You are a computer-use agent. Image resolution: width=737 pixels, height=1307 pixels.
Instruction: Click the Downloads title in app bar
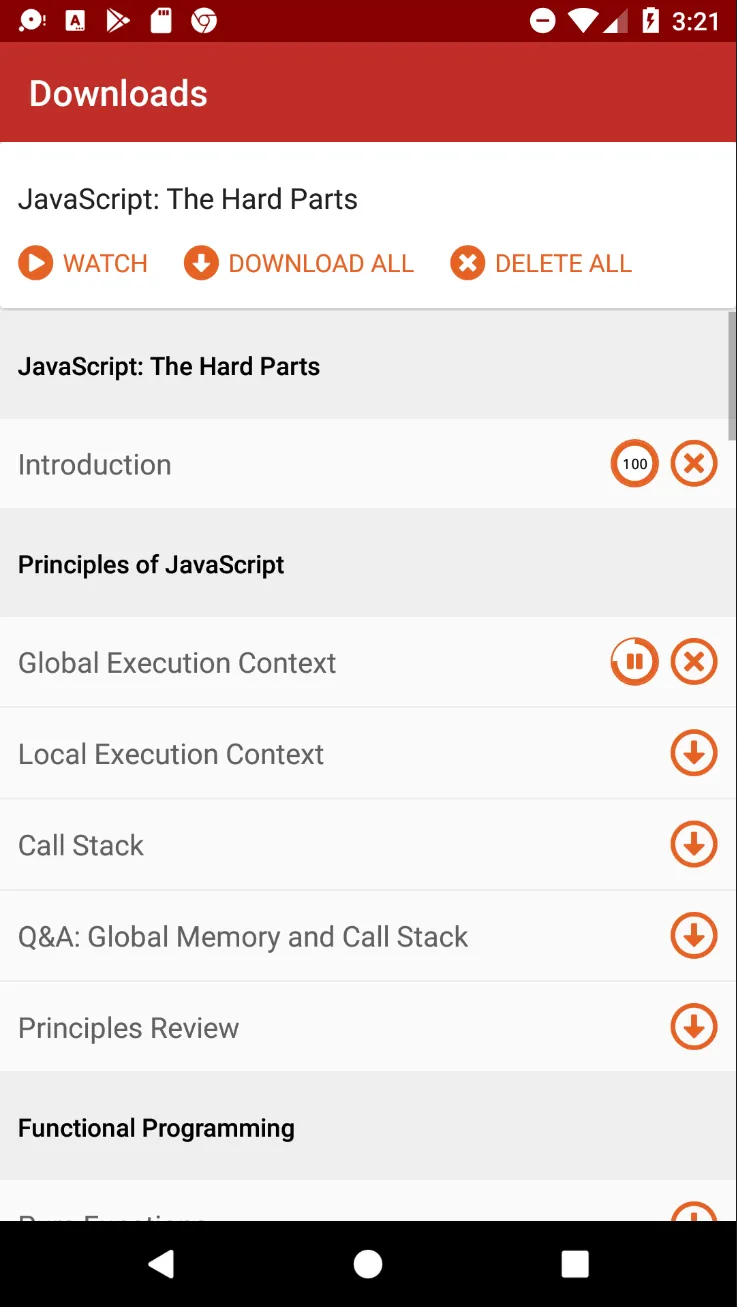118,93
